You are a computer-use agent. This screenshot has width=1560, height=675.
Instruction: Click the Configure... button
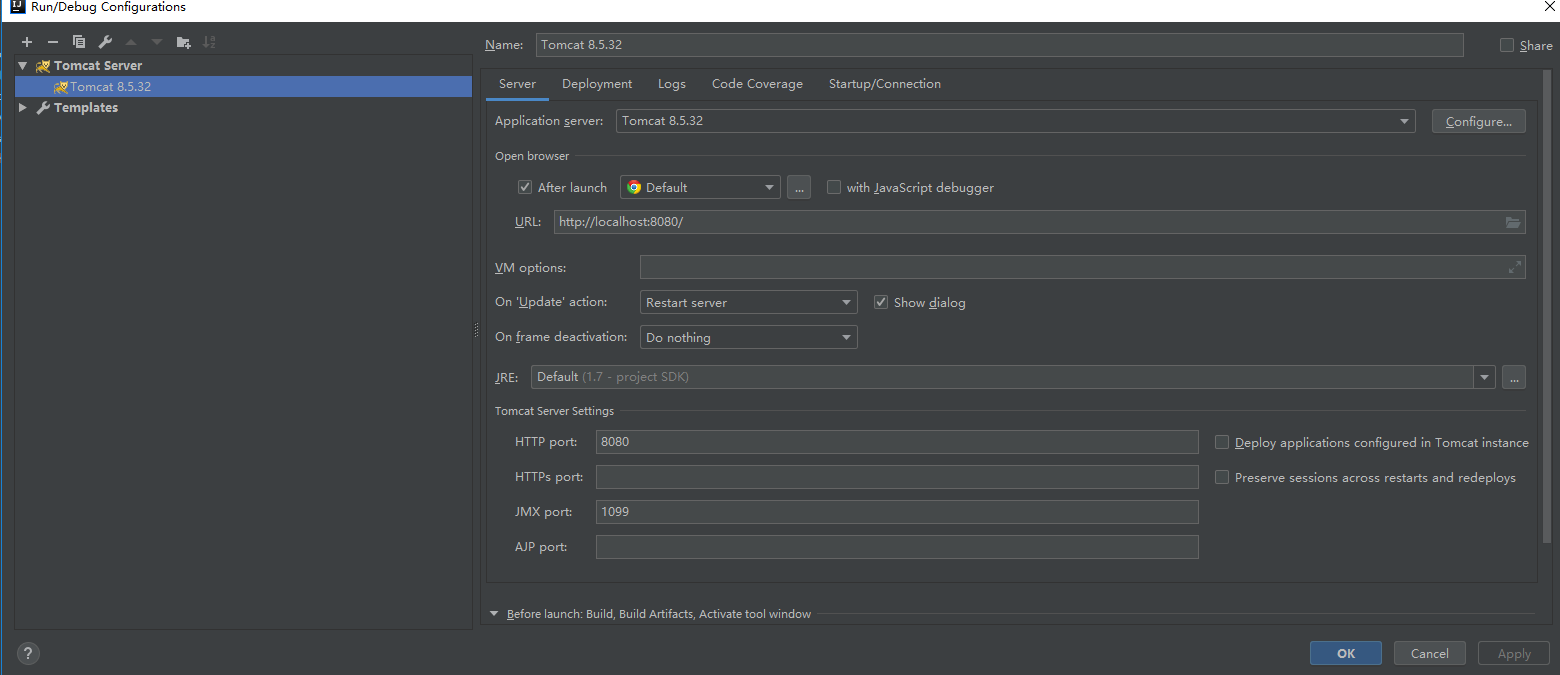(1479, 121)
